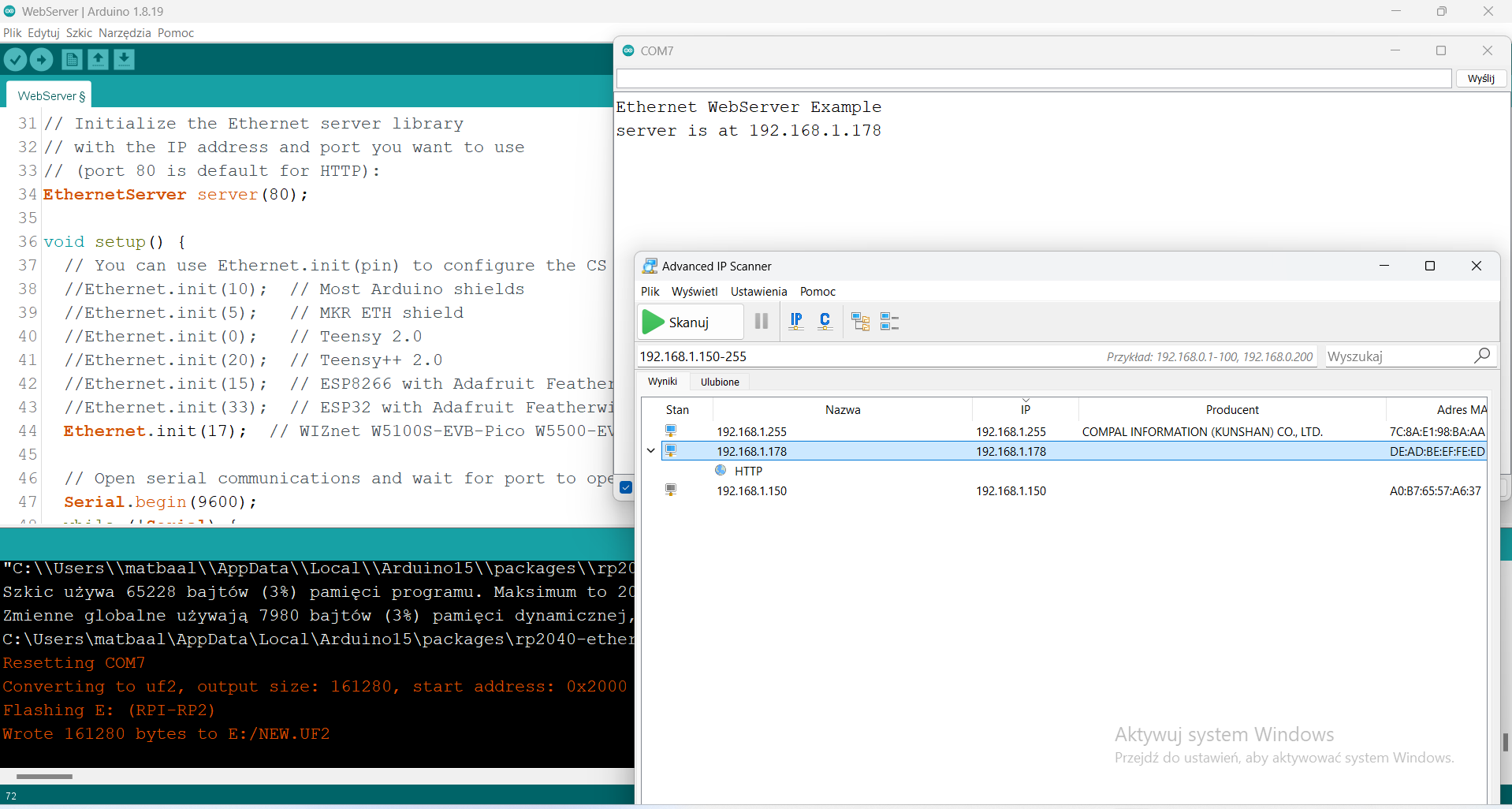Open an existing sketch

(x=98, y=59)
